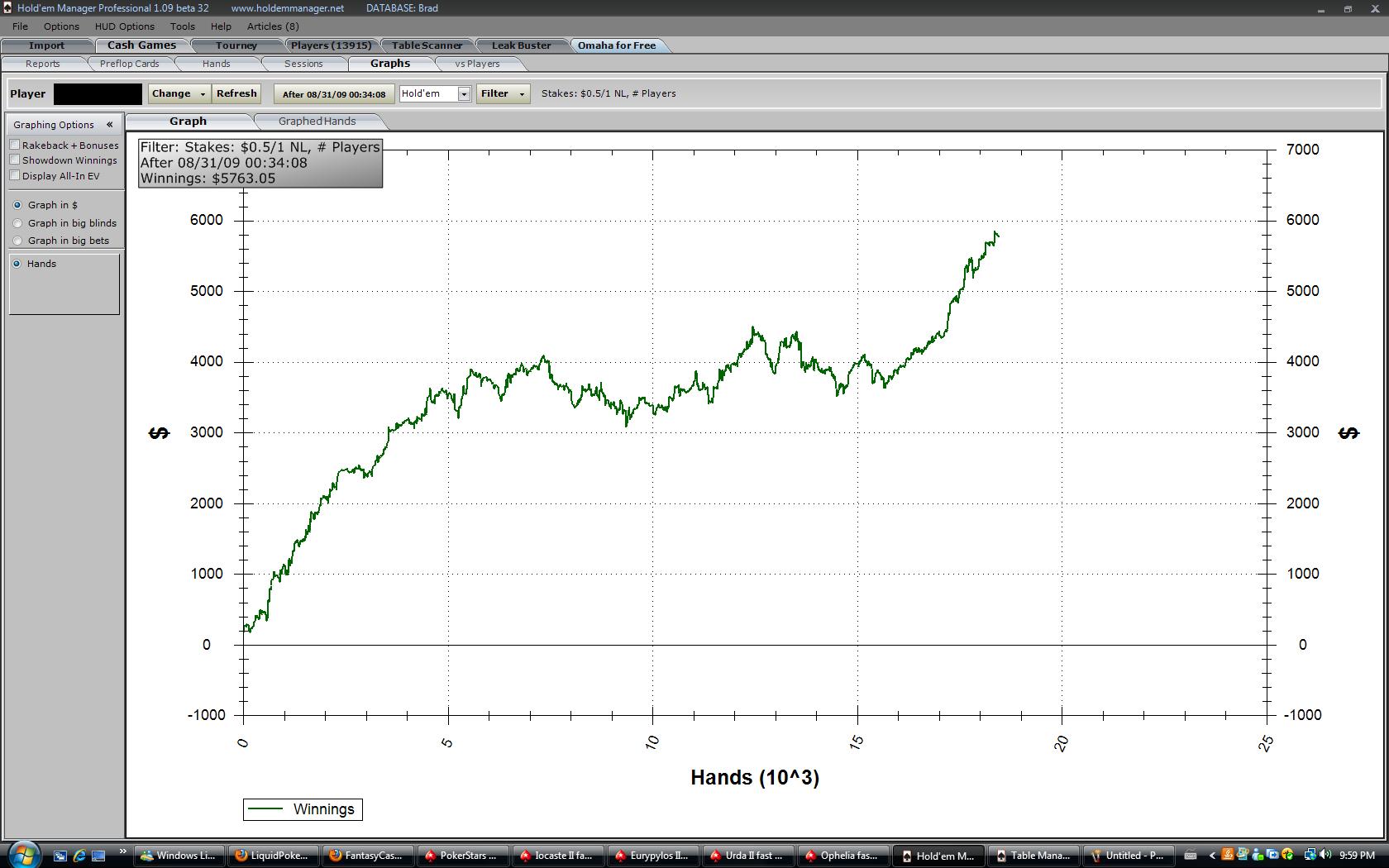Click www.holdemmanager.net link in title bar

pos(288,8)
